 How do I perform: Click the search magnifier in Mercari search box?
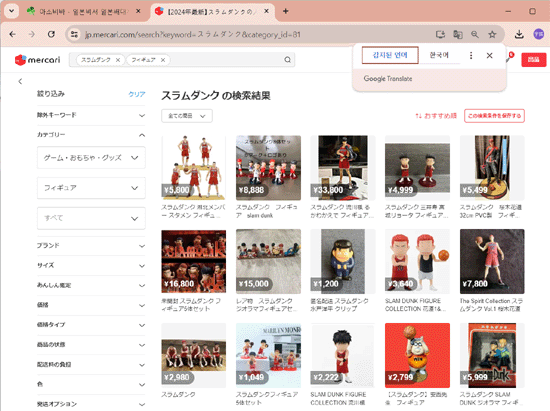(288, 60)
